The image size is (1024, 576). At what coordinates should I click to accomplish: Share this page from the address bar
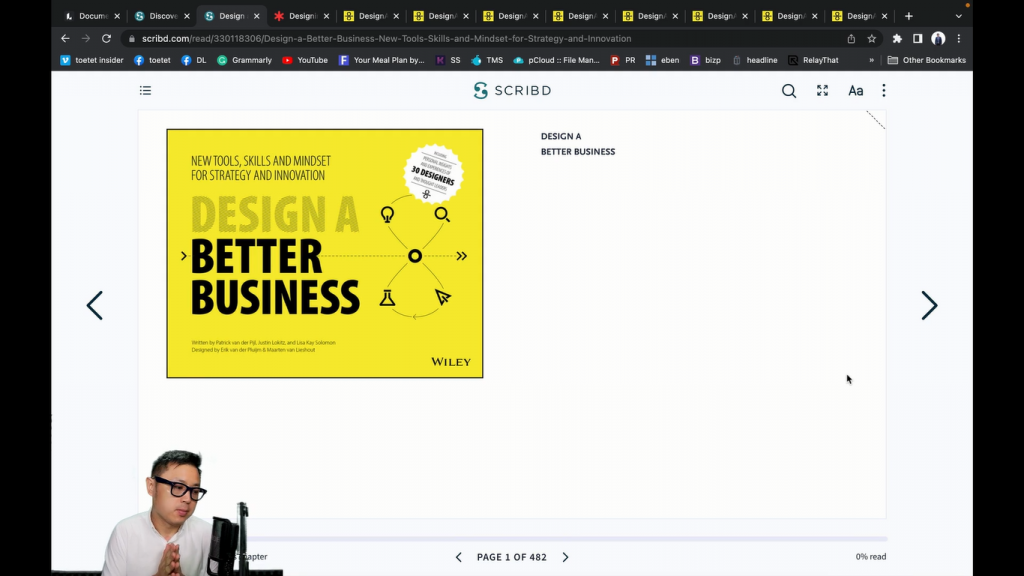tap(851, 39)
